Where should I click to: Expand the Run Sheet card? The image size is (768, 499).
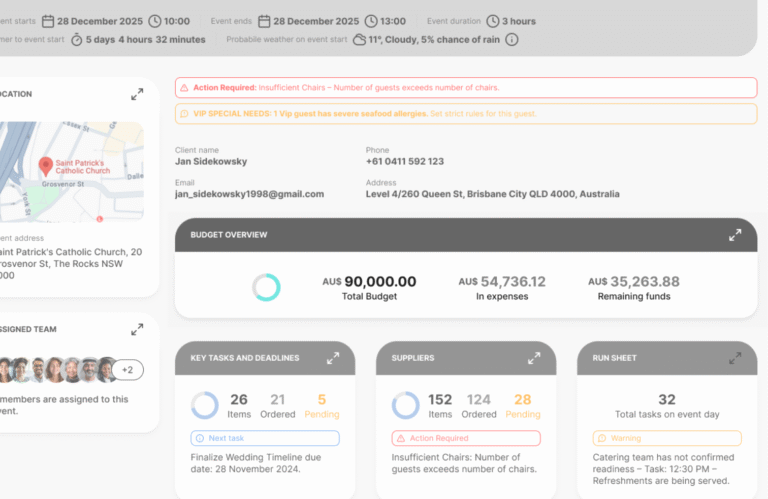[735, 358]
